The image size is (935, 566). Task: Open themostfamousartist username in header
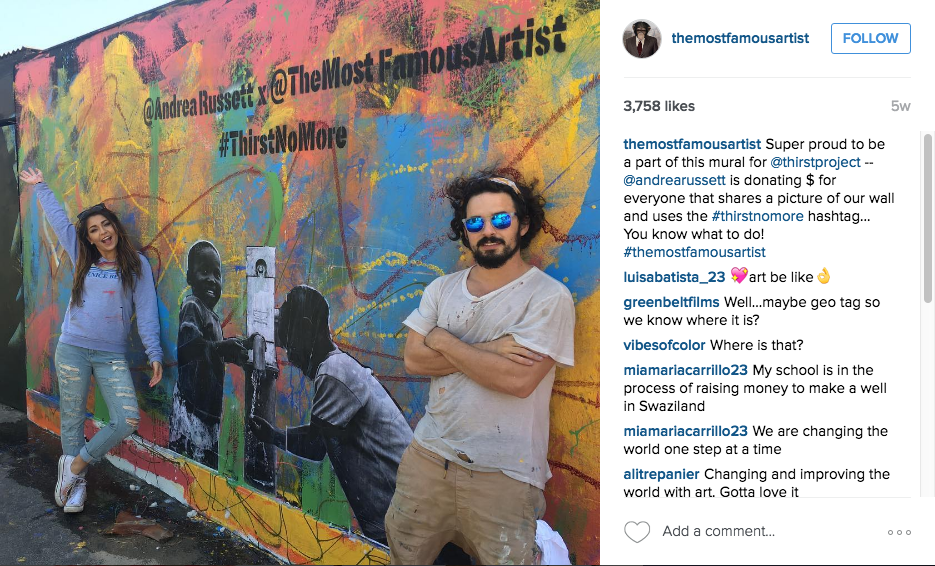(x=740, y=38)
